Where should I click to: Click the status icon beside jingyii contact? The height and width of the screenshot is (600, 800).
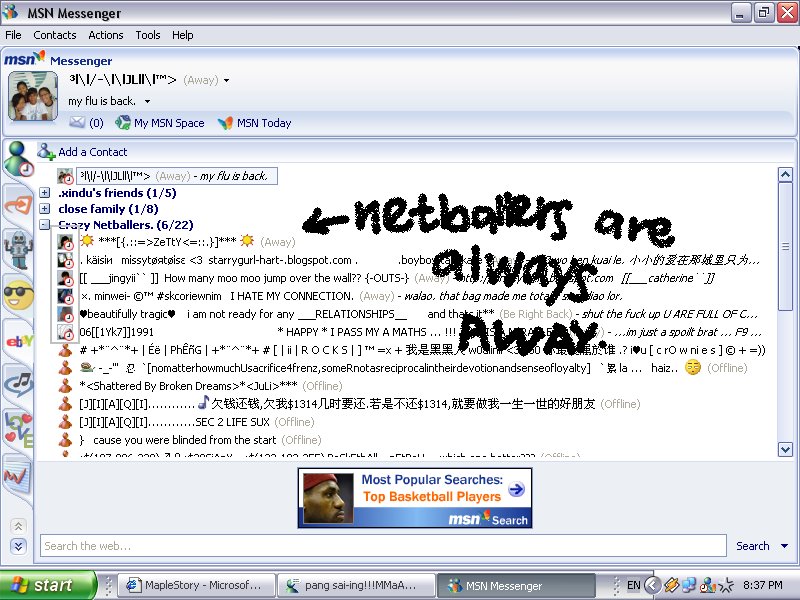(x=65, y=279)
